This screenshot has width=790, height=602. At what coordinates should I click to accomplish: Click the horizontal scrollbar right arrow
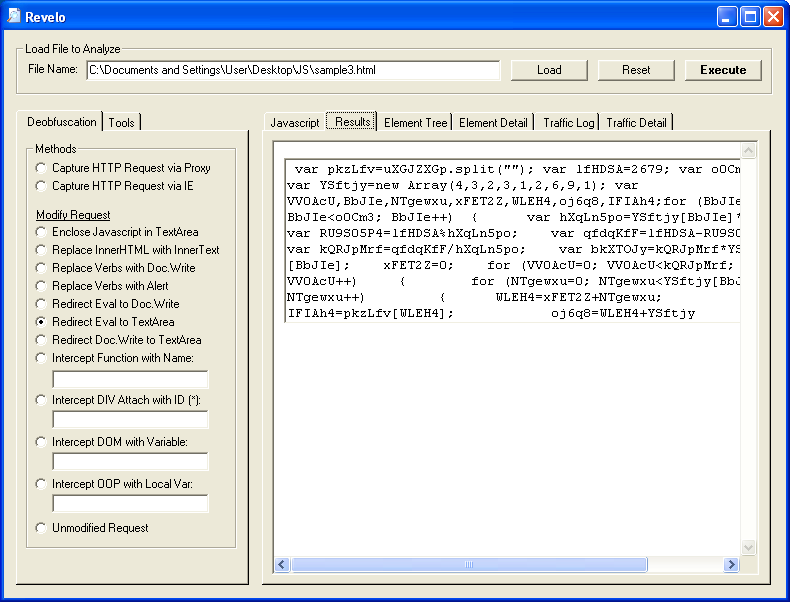[x=731, y=565]
